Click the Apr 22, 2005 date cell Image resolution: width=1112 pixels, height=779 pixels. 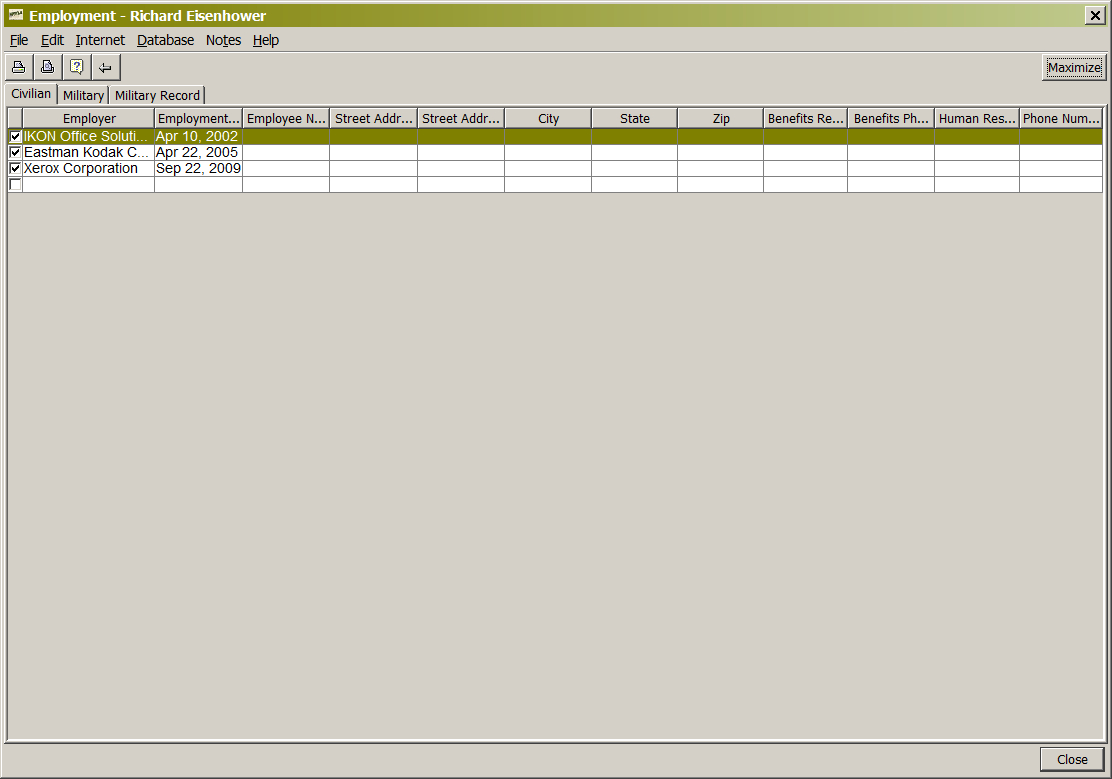199,152
